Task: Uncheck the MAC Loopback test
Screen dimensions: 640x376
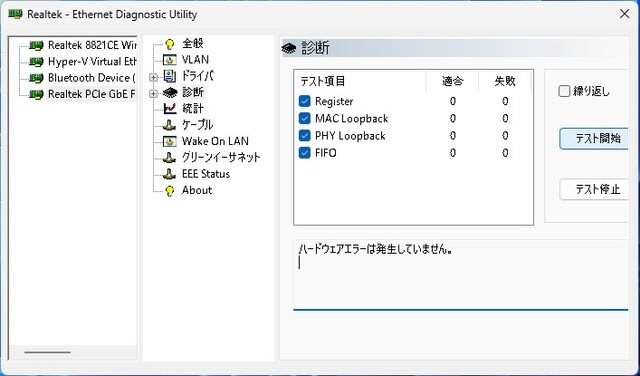Action: pos(304,118)
